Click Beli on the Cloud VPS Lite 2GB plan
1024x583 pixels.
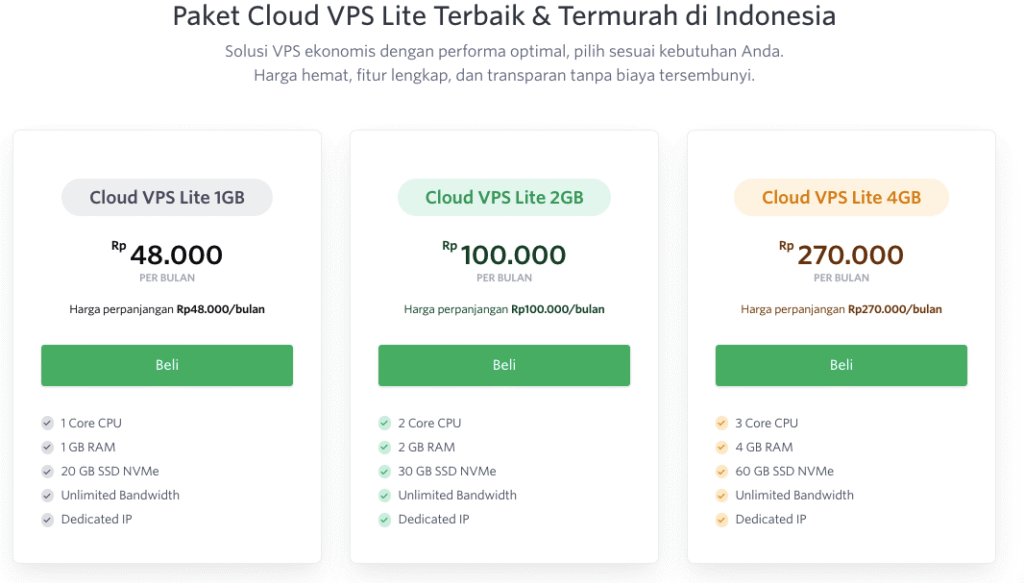pos(504,365)
